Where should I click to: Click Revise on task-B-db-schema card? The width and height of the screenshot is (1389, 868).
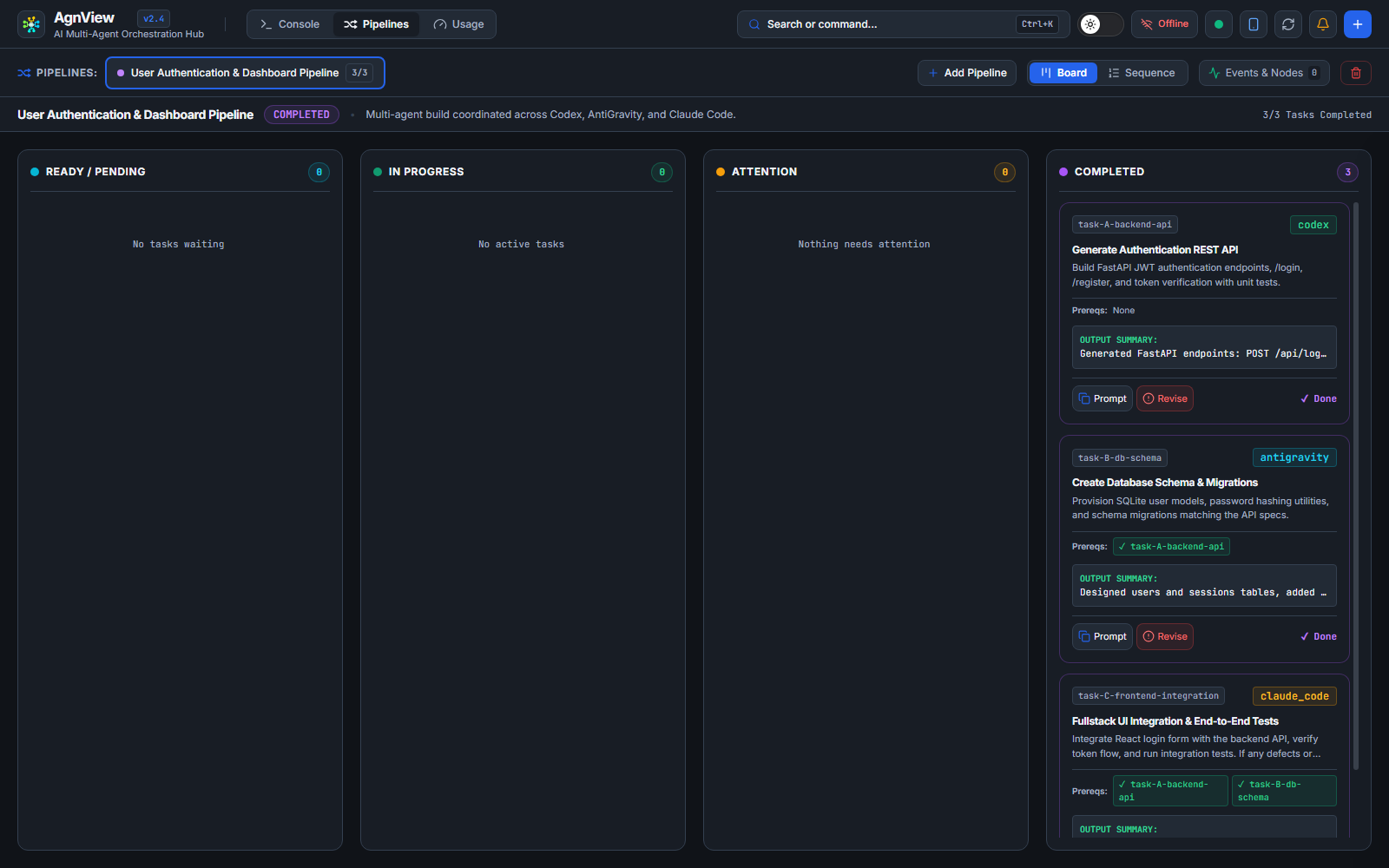(1165, 636)
